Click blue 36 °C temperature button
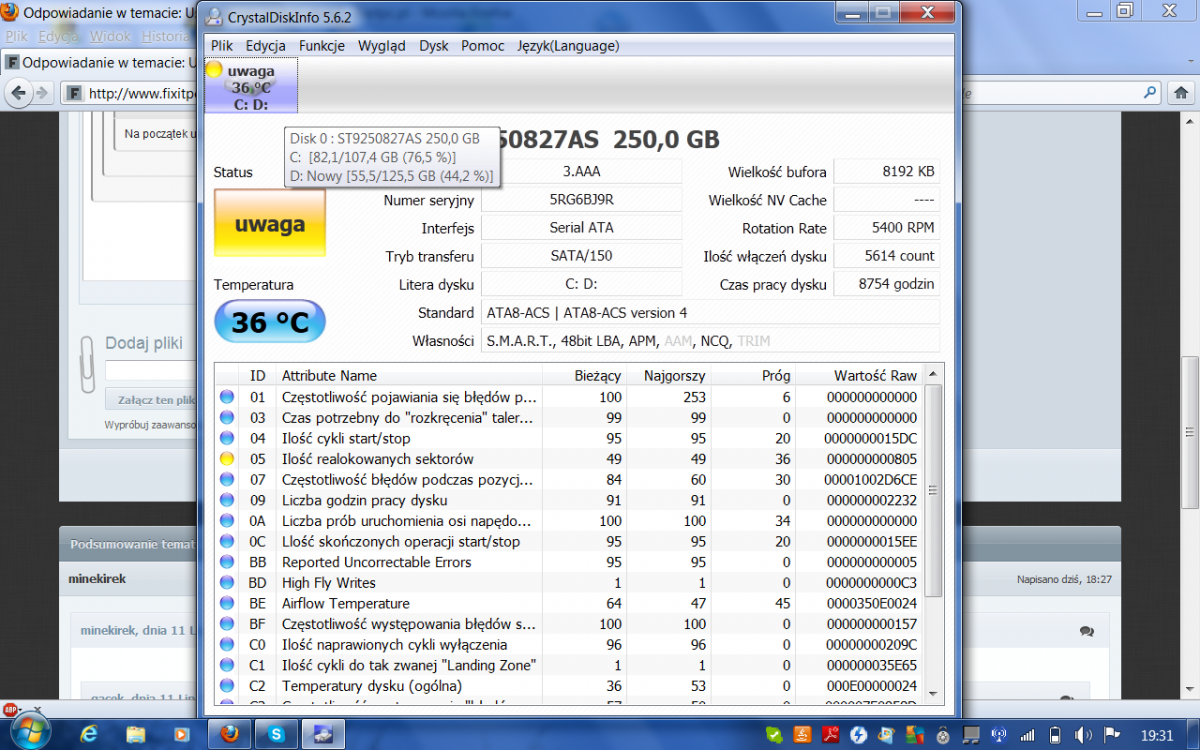The height and width of the screenshot is (750, 1200). coord(270,322)
